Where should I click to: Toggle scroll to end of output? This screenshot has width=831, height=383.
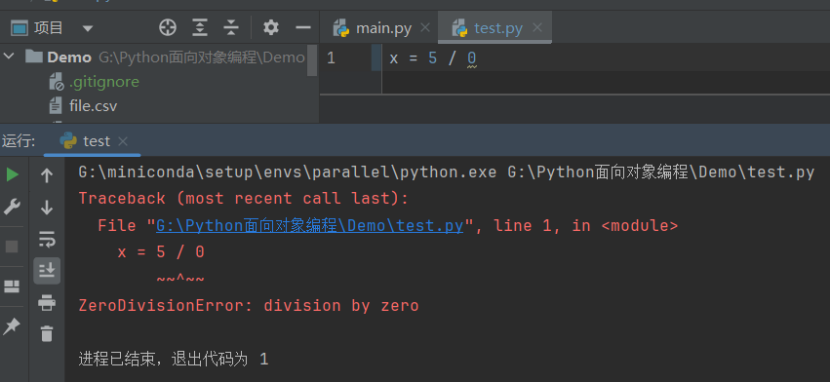[x=47, y=271]
